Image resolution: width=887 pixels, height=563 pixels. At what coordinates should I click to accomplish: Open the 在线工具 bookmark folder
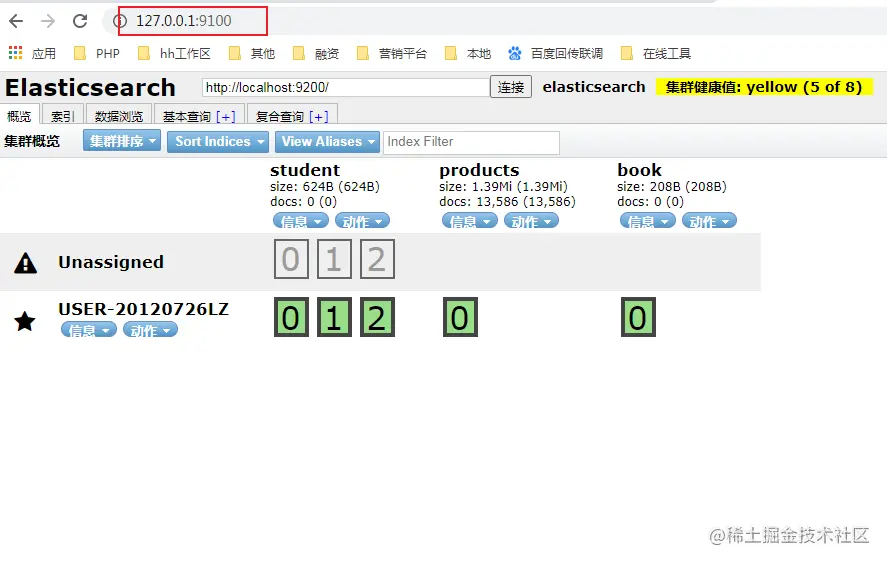656,53
